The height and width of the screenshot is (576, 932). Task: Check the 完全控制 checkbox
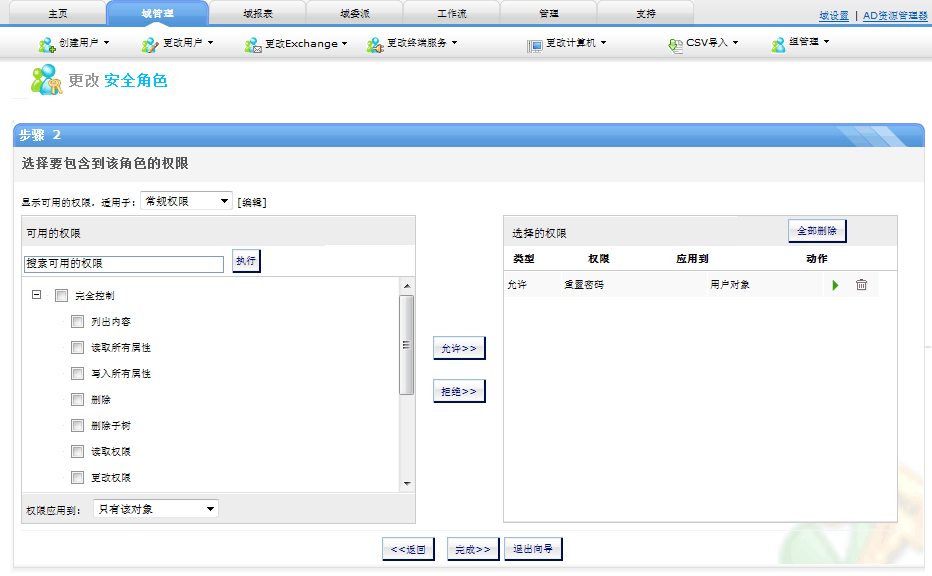click(x=61, y=295)
